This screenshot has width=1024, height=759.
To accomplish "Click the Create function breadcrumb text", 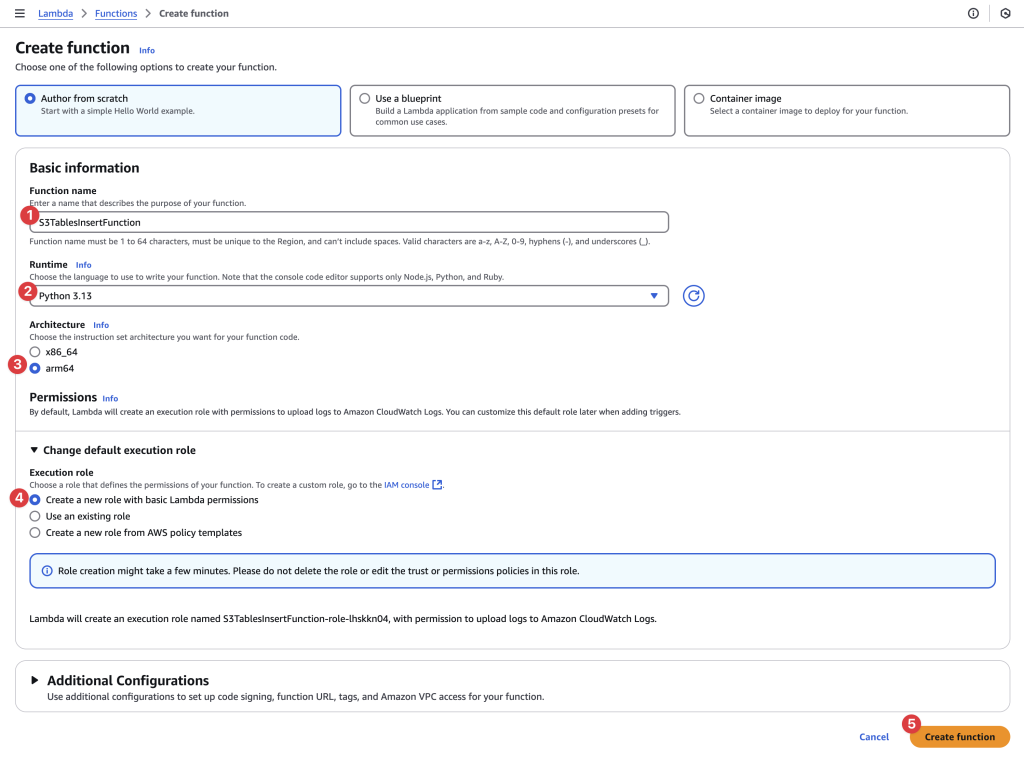I will click(194, 13).
